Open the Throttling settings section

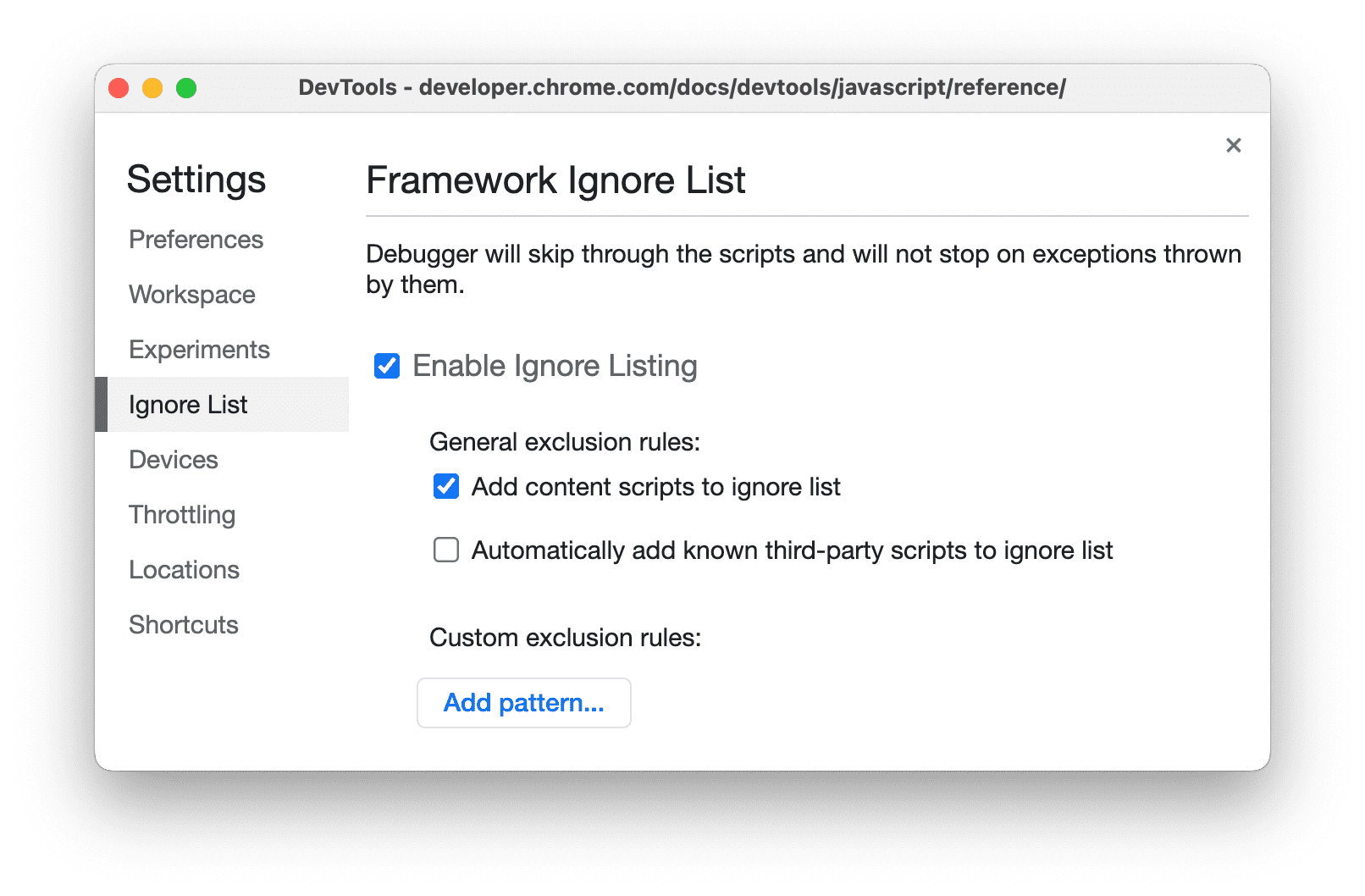point(181,515)
